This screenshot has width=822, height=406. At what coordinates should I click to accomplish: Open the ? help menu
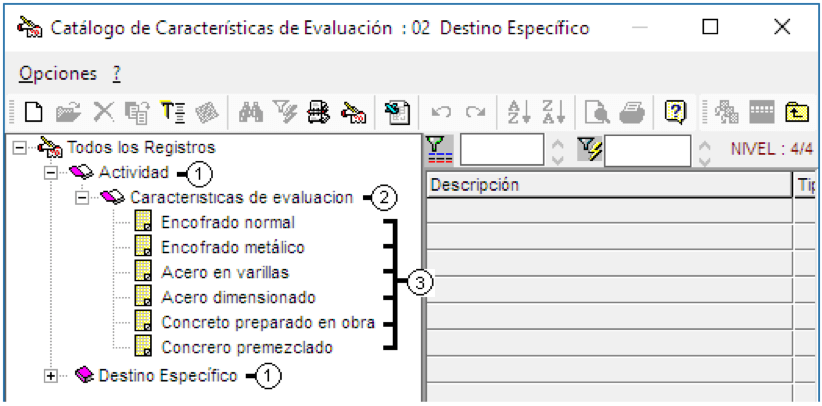pyautogui.click(x=116, y=74)
